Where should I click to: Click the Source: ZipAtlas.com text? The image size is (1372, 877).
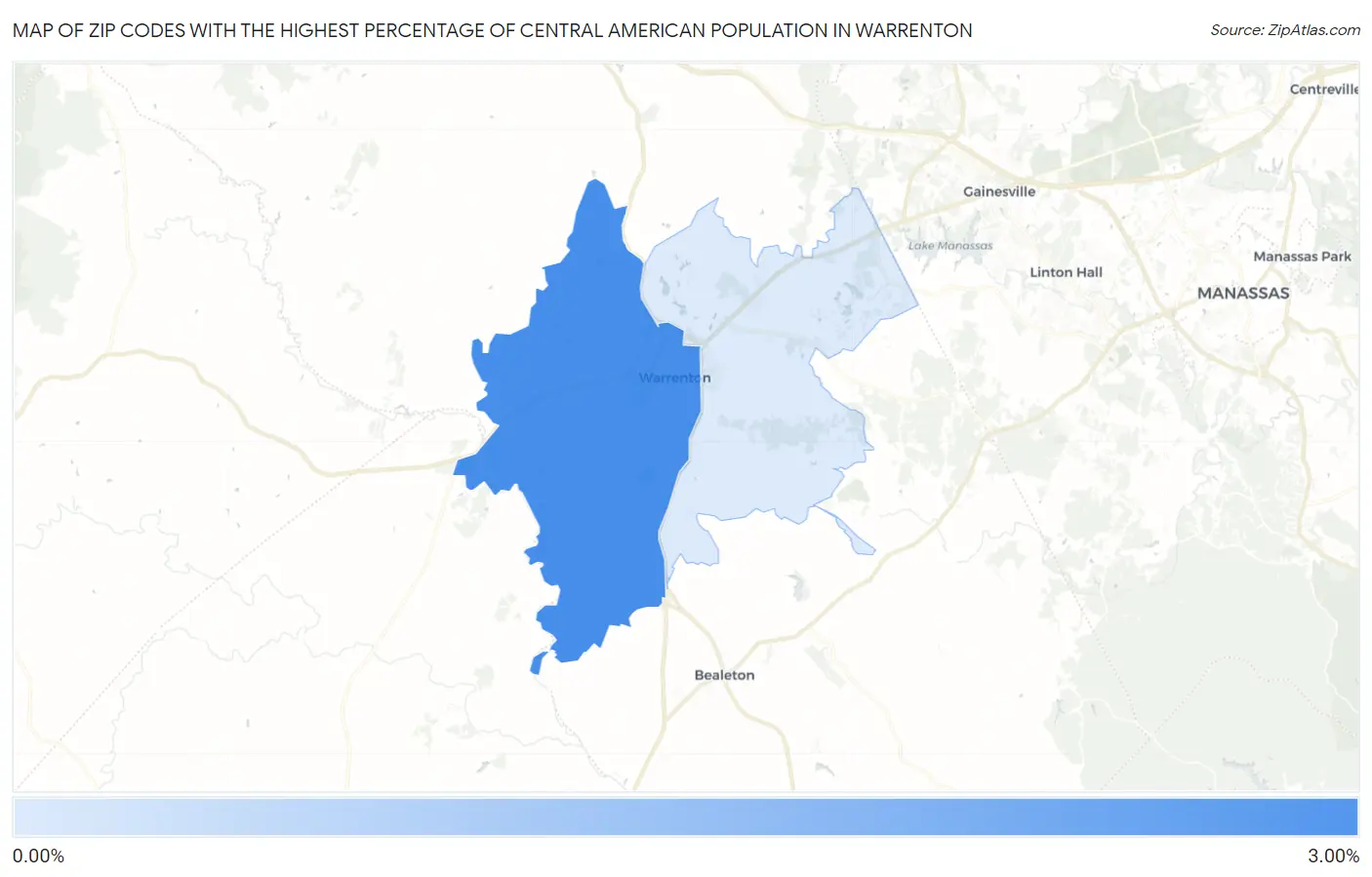(x=1285, y=30)
